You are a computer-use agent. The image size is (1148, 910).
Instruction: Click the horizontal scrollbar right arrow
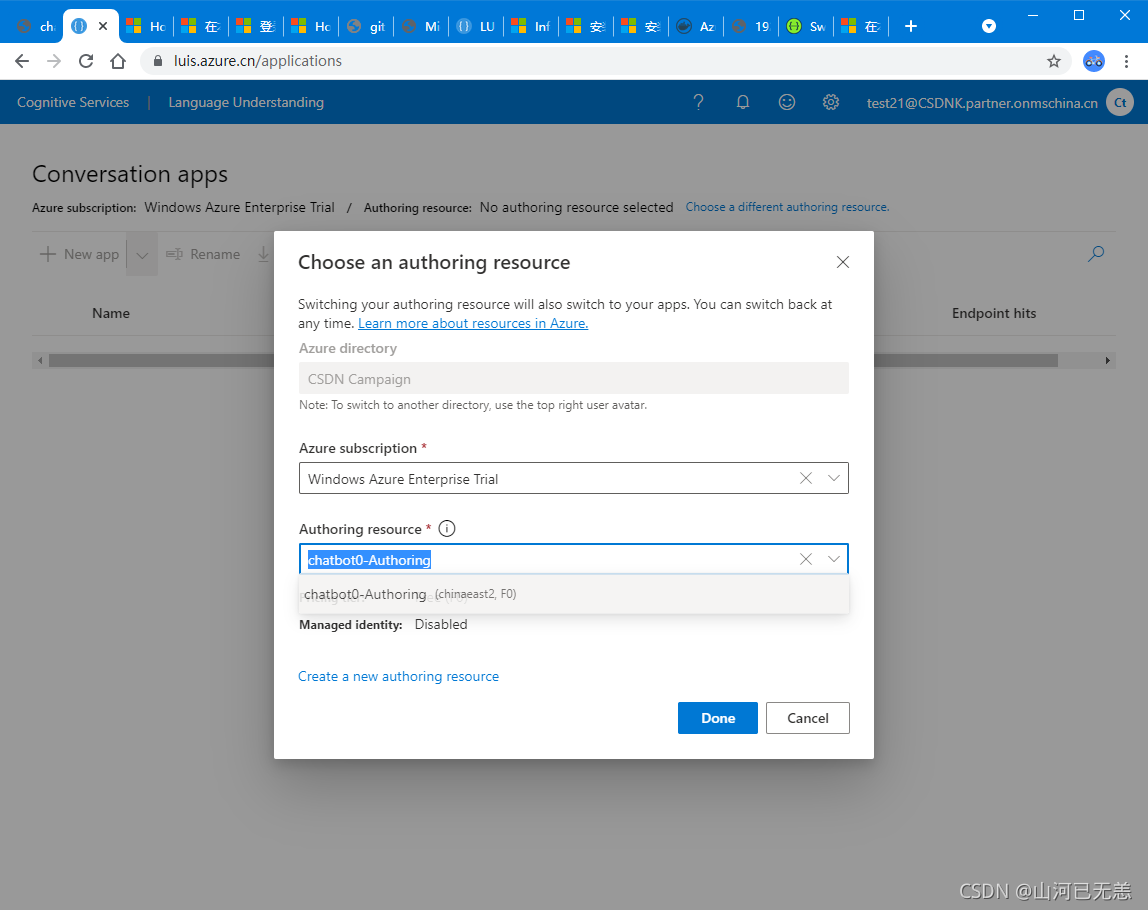(1108, 360)
